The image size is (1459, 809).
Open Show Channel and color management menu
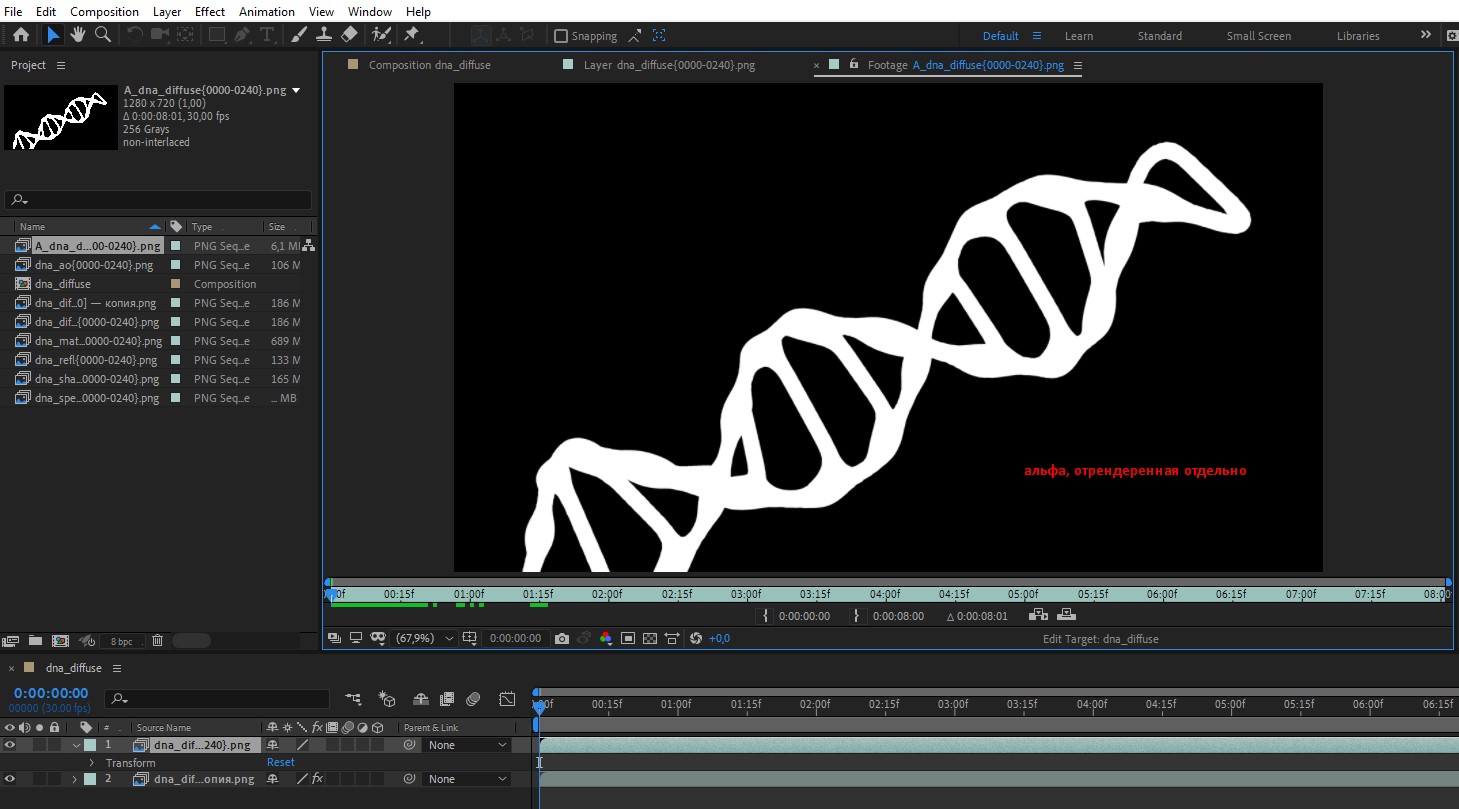[x=606, y=638]
